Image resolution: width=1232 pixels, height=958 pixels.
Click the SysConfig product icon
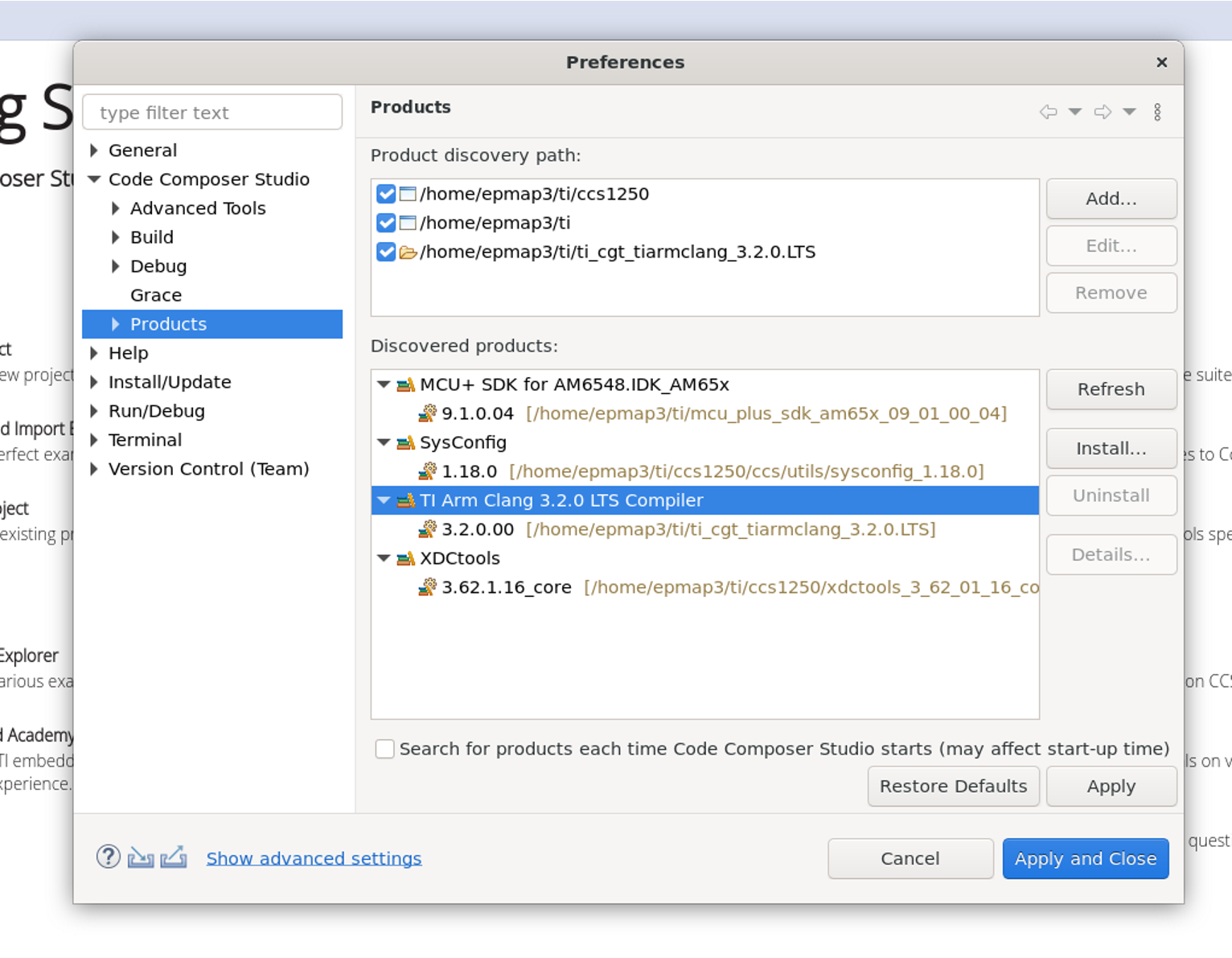point(406,443)
